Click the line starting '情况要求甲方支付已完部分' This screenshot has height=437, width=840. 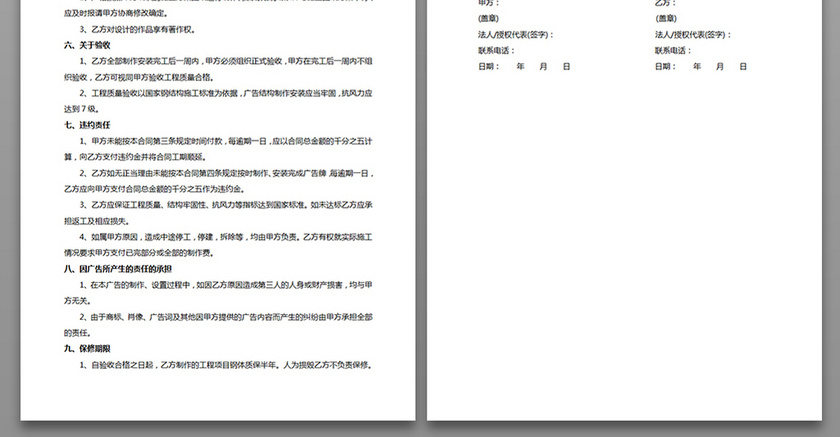(x=139, y=253)
